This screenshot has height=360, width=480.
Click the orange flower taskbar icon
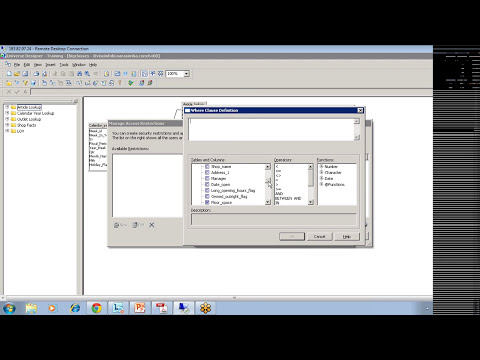(205, 308)
